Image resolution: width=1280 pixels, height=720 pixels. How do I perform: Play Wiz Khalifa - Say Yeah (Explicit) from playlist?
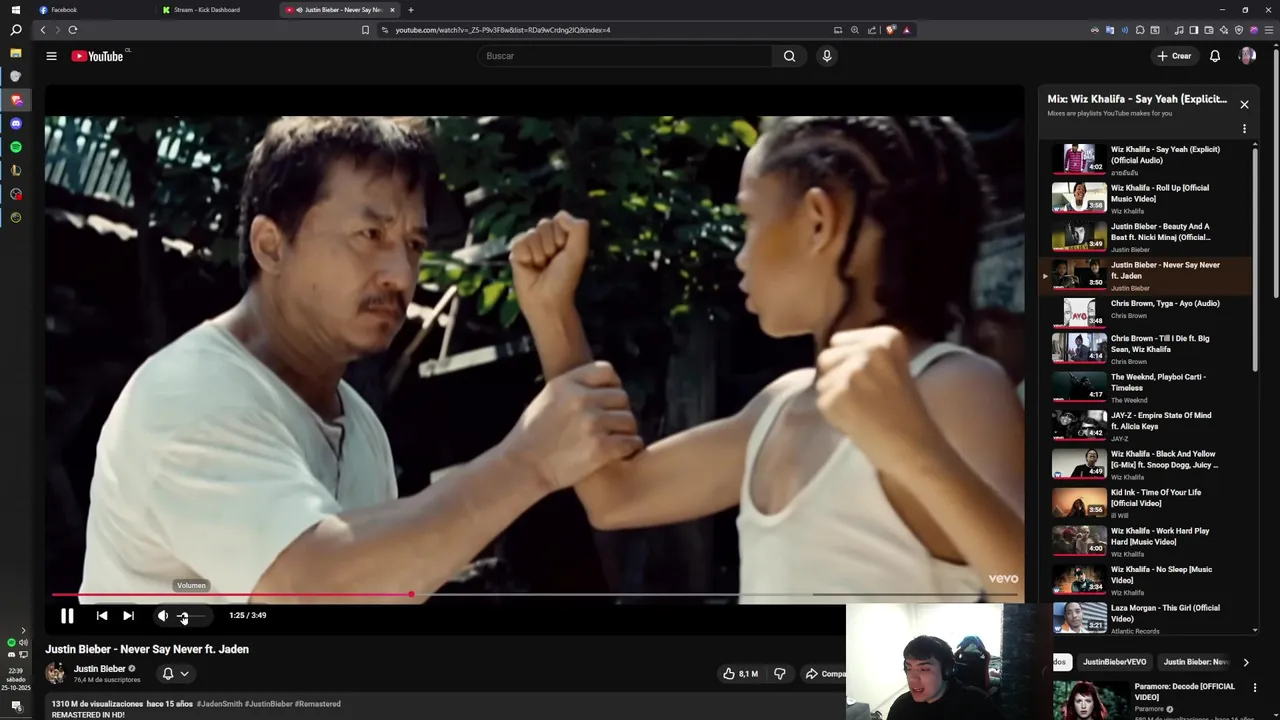pyautogui.click(x=1145, y=160)
